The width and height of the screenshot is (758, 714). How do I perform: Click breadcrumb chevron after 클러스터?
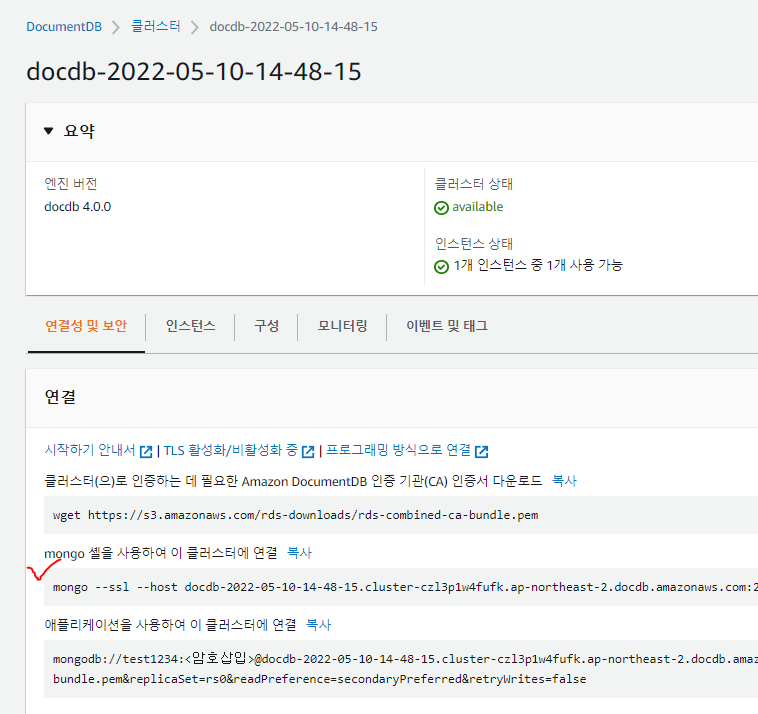(195, 27)
